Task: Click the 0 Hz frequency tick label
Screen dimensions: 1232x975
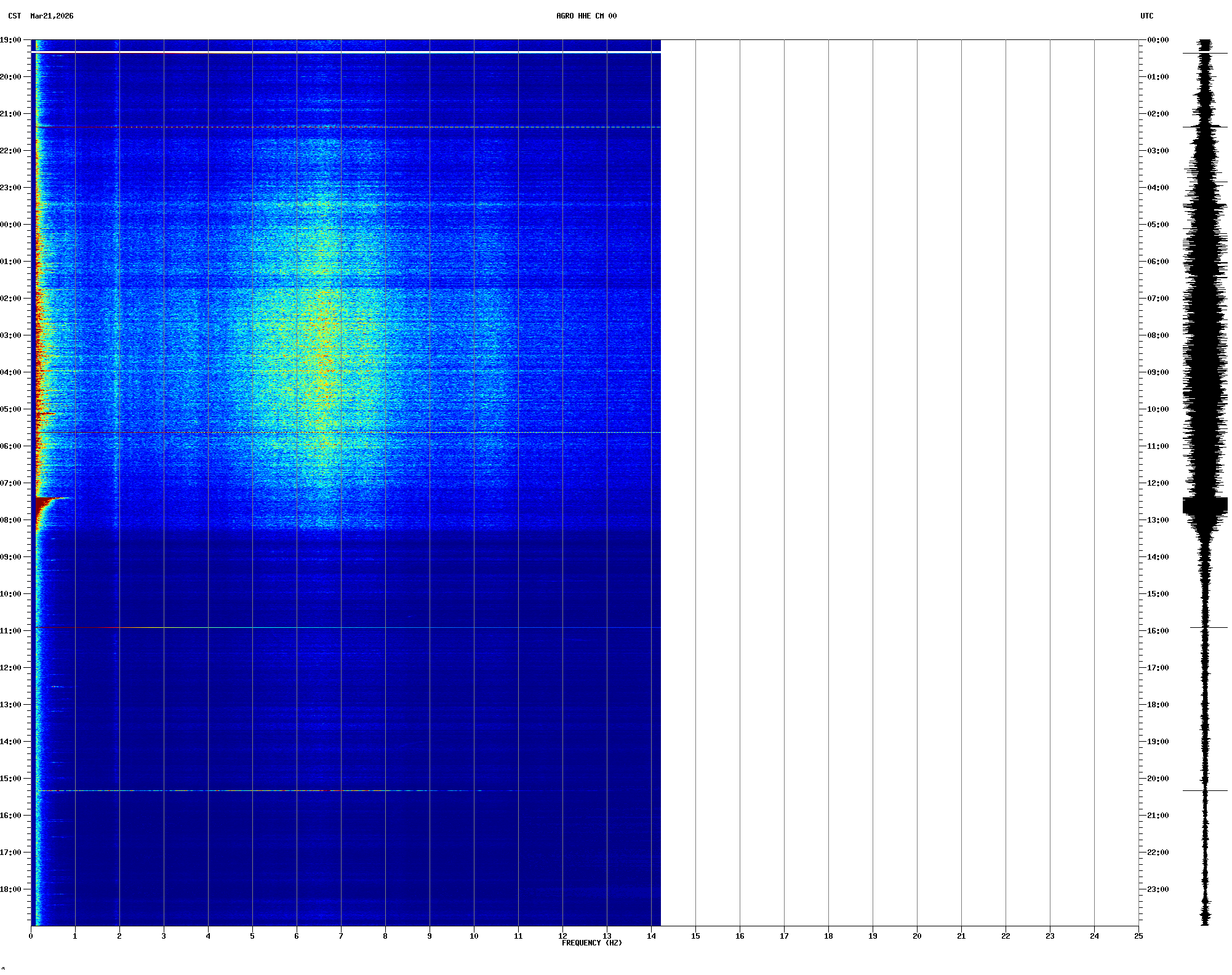Action: pos(31,936)
